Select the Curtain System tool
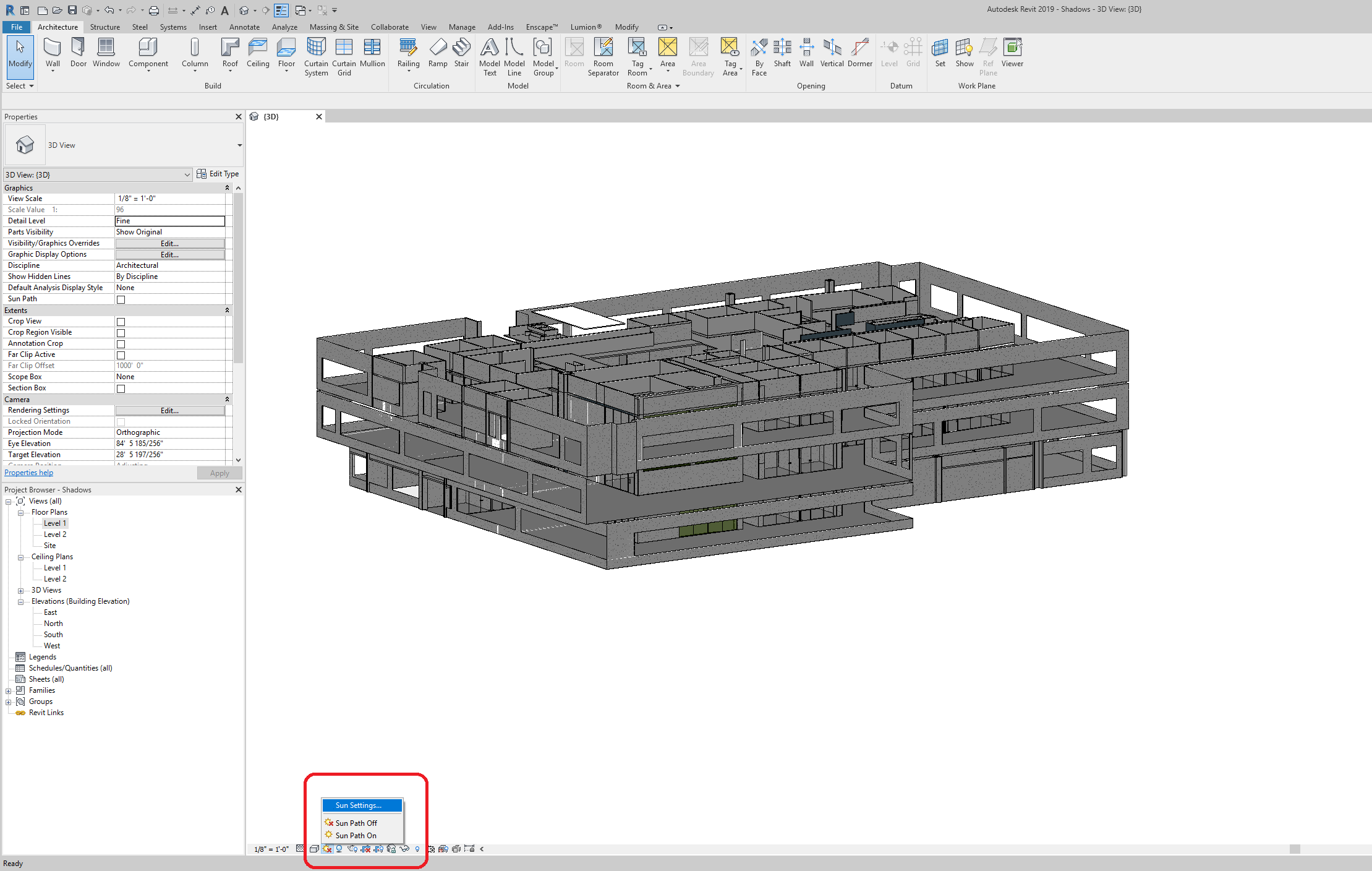 tap(316, 56)
